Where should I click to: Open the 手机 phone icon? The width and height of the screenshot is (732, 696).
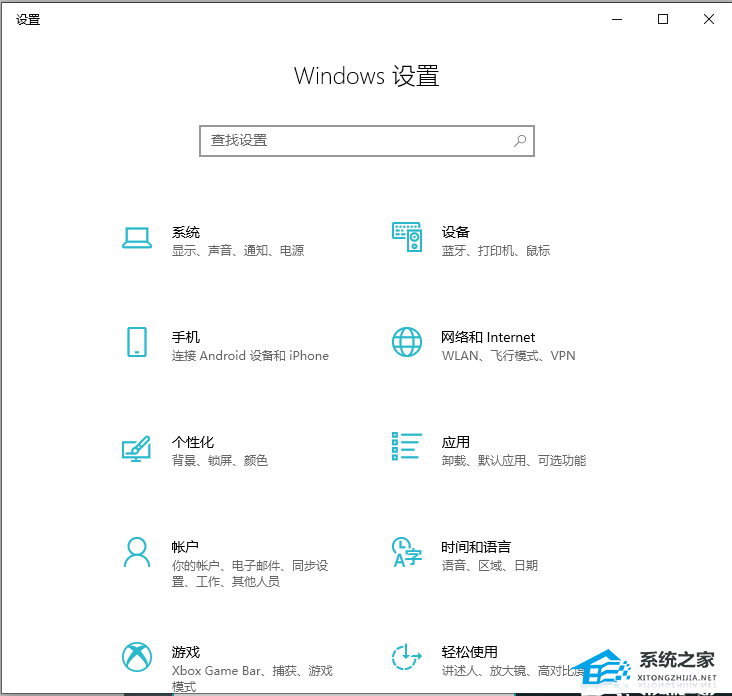[x=137, y=342]
